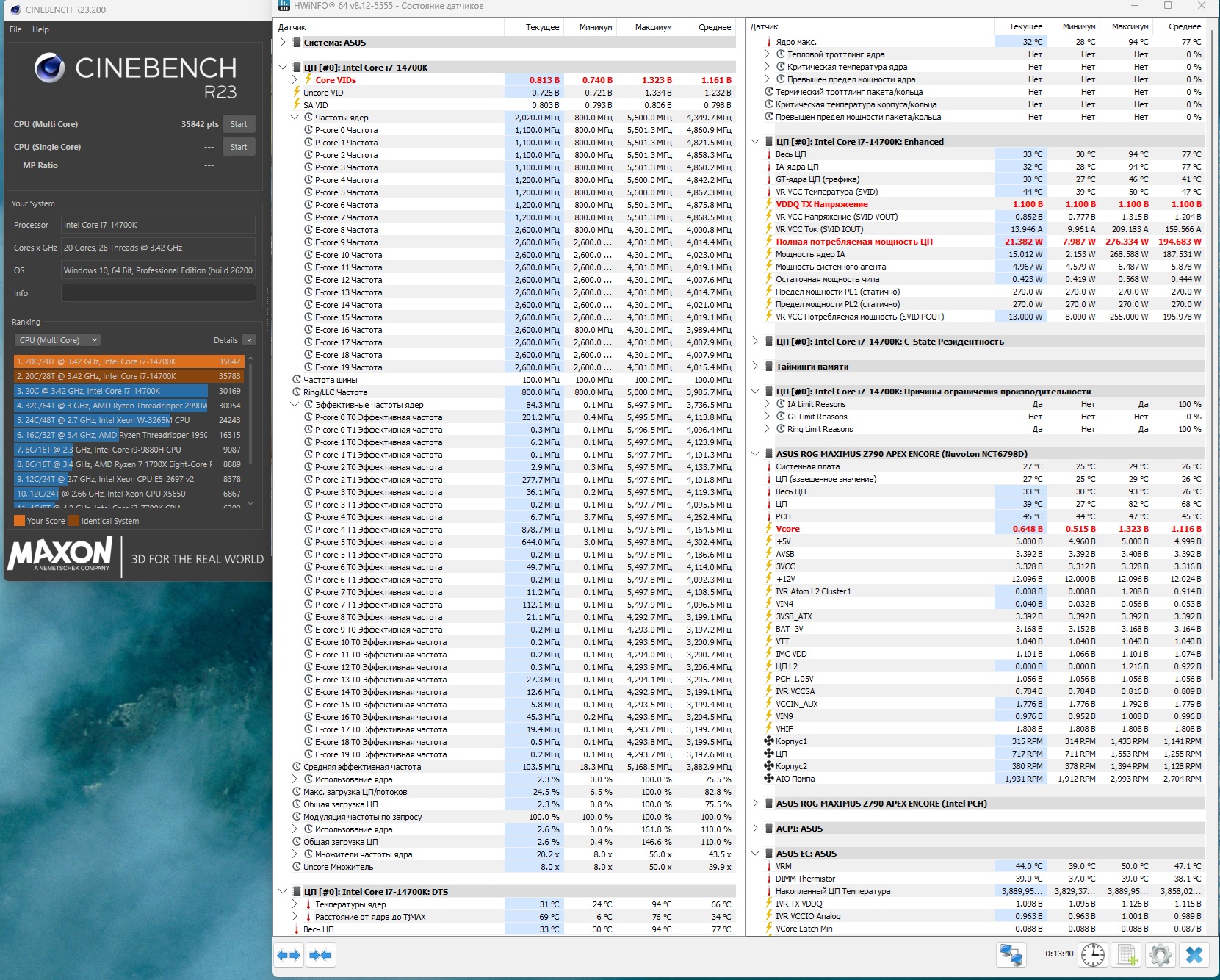The width and height of the screenshot is (1220, 980).
Task: Click the circle icon next to Uncore Множитель
Action: pyautogui.click(x=297, y=867)
